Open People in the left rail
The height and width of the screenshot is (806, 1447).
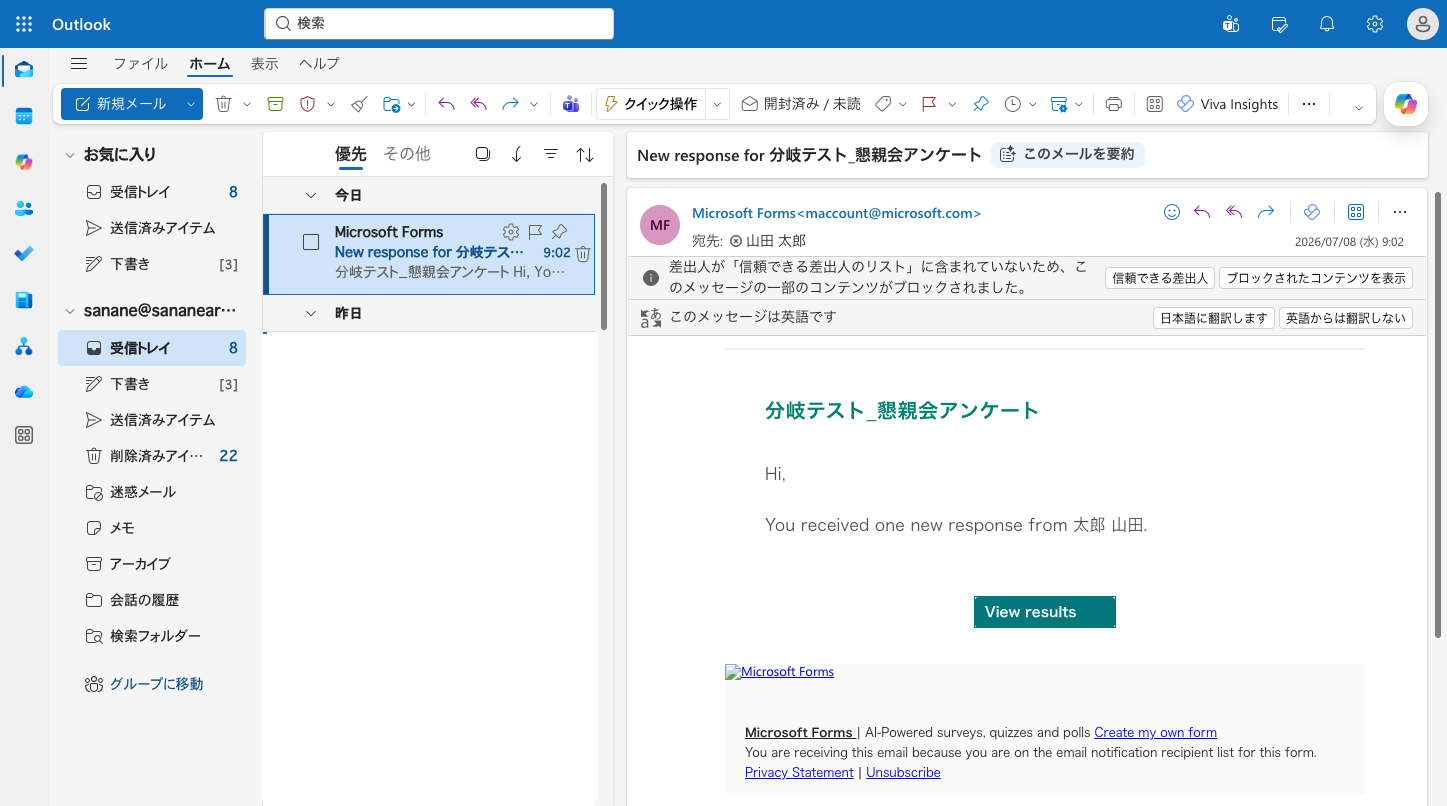24,208
